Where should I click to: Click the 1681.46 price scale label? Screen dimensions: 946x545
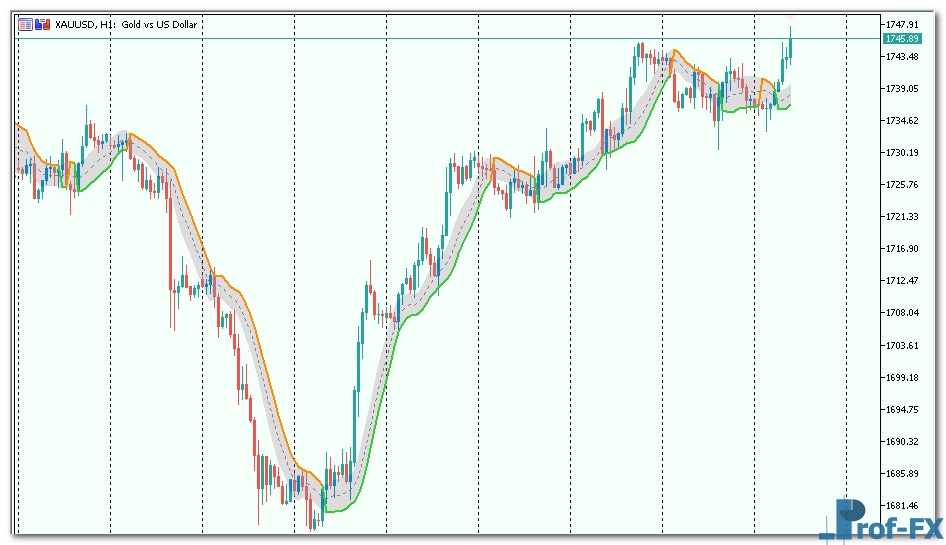pos(901,505)
